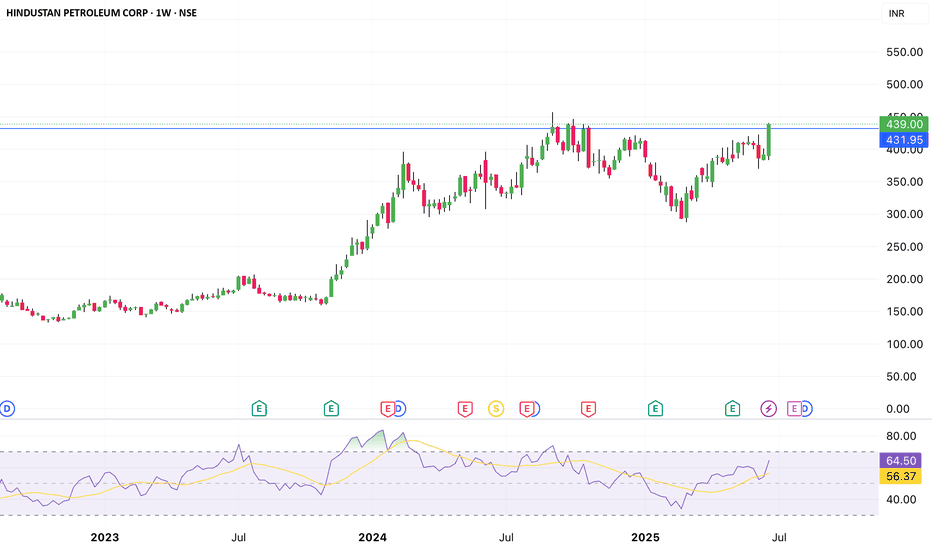Click the purple 64.50 RSI value label

900,461
